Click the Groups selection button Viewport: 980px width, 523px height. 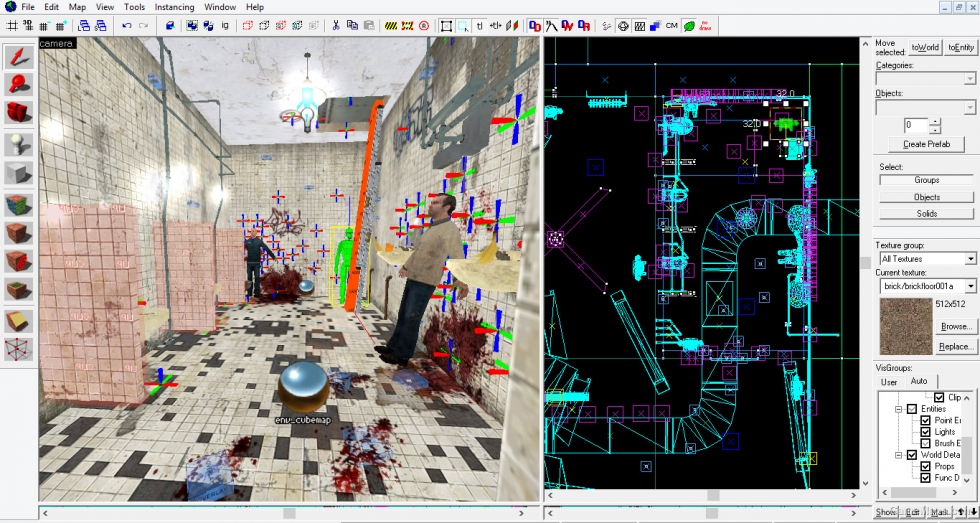coord(926,180)
